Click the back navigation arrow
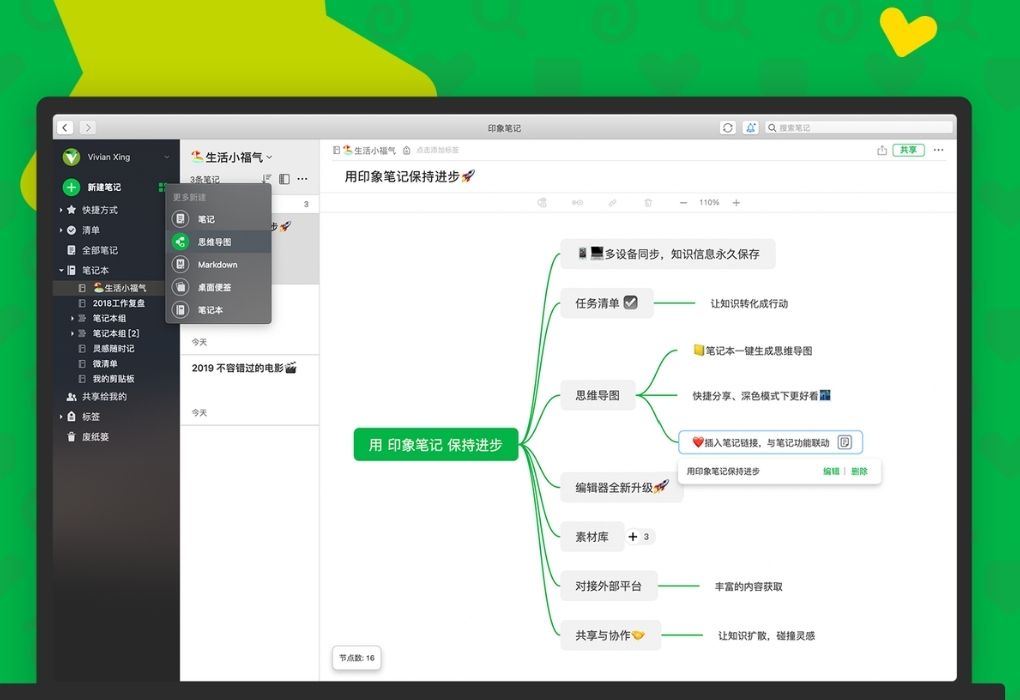The image size is (1020, 700). (x=65, y=128)
